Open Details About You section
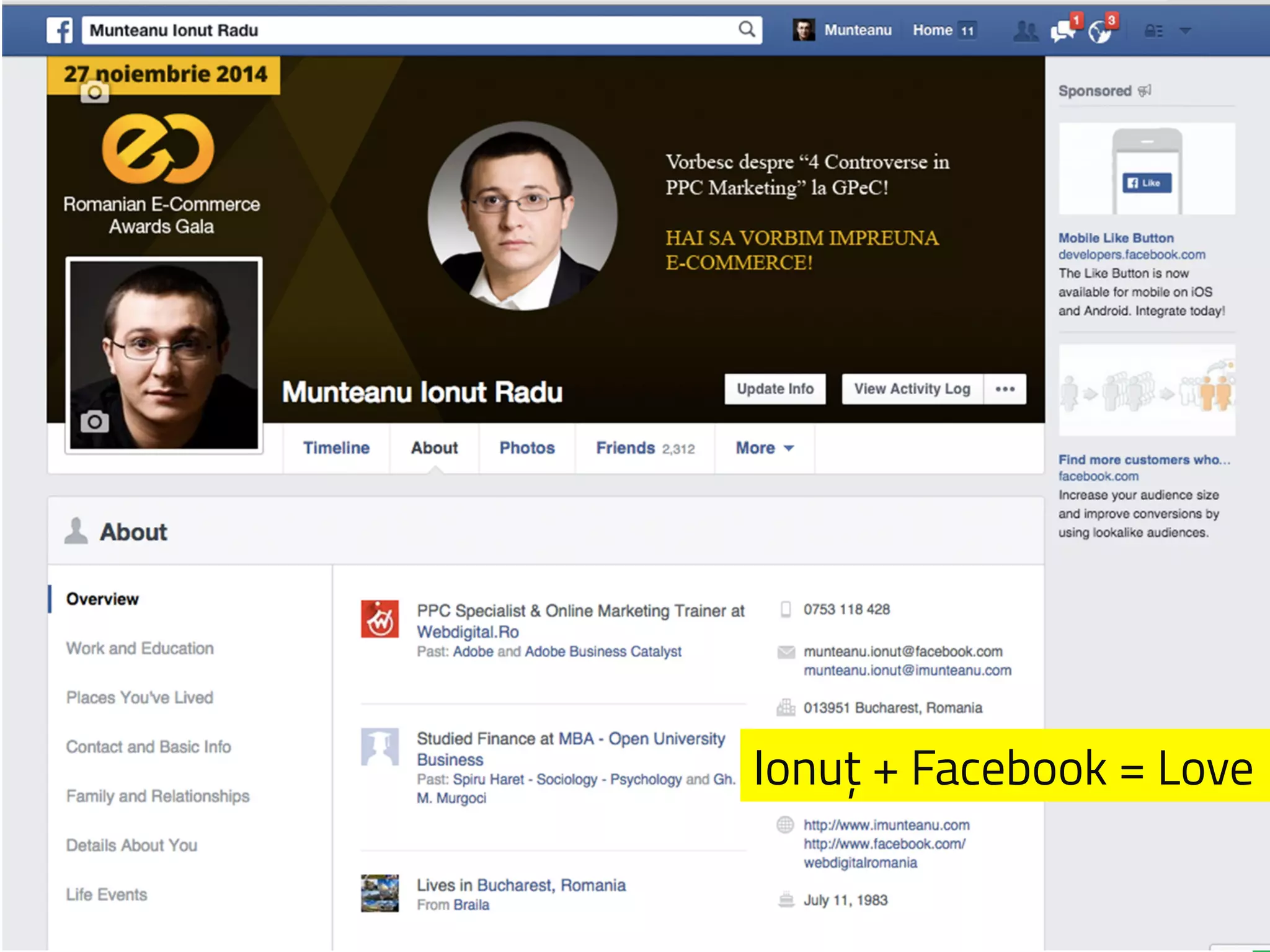This screenshot has height=952, width=1270. tap(131, 845)
